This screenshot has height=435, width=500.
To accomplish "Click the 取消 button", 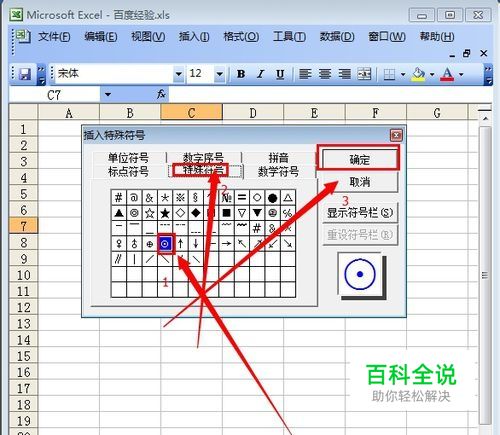I will [x=360, y=182].
